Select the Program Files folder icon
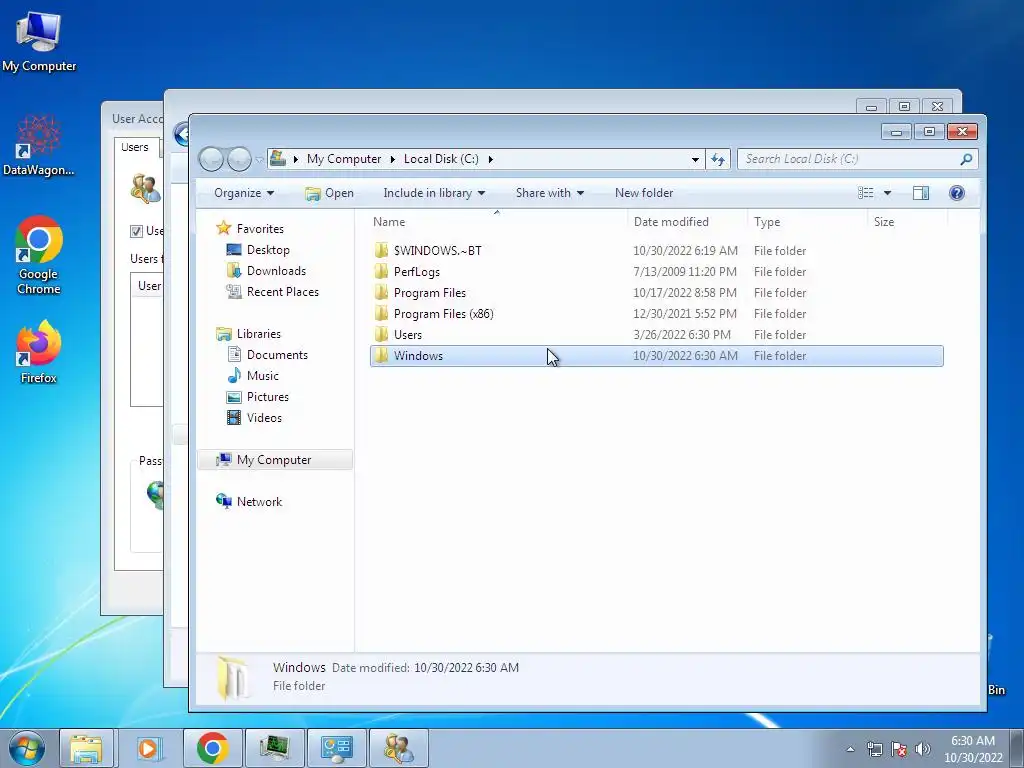 click(381, 293)
